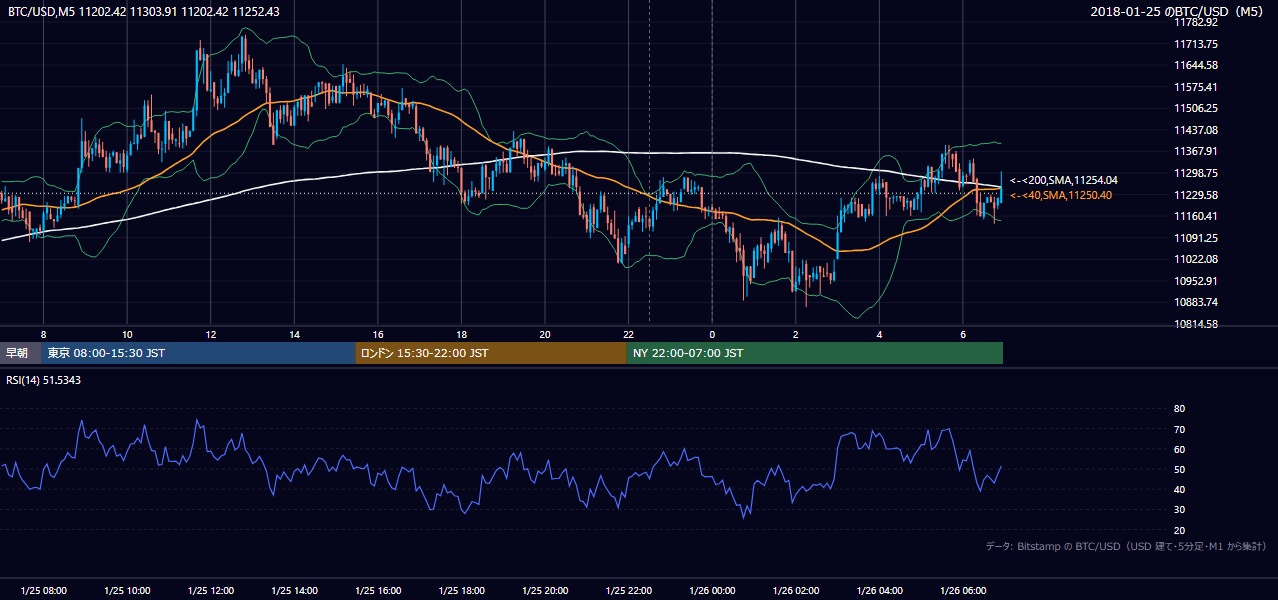Viewport: 1278px width, 600px height.
Task: Click price axis value 10883.74
Action: pos(1196,302)
